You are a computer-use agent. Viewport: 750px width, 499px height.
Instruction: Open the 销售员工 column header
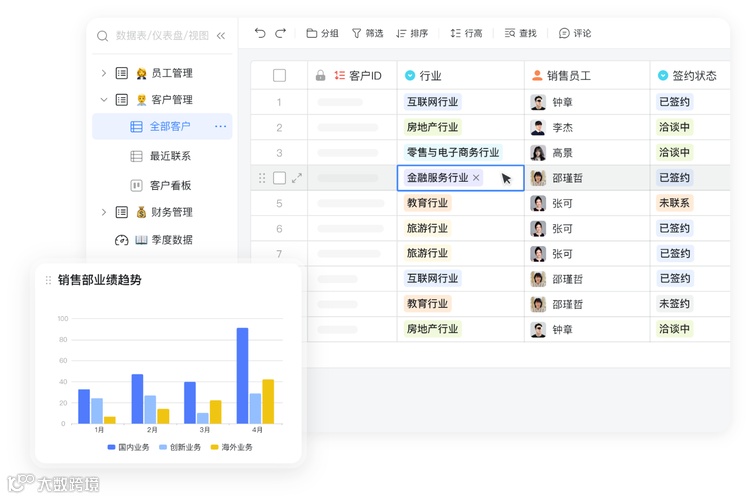tap(587, 76)
